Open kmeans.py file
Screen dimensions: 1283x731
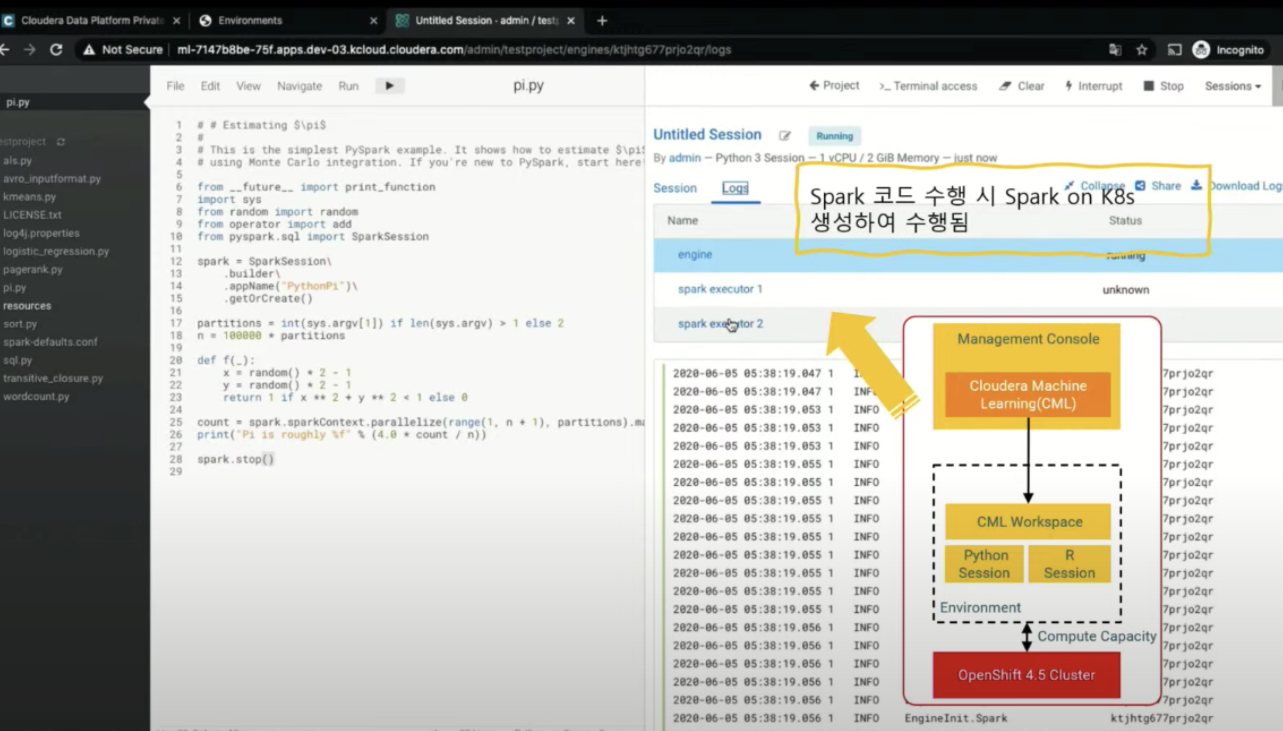(30, 197)
